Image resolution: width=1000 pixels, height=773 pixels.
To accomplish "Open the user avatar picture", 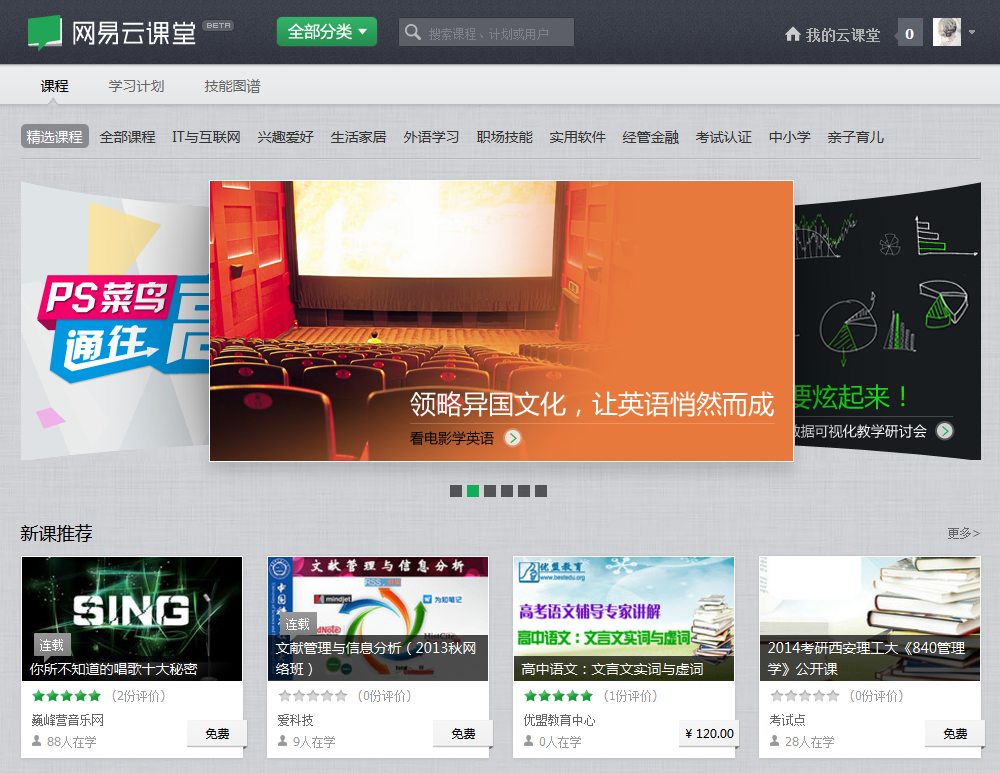I will click(x=946, y=32).
